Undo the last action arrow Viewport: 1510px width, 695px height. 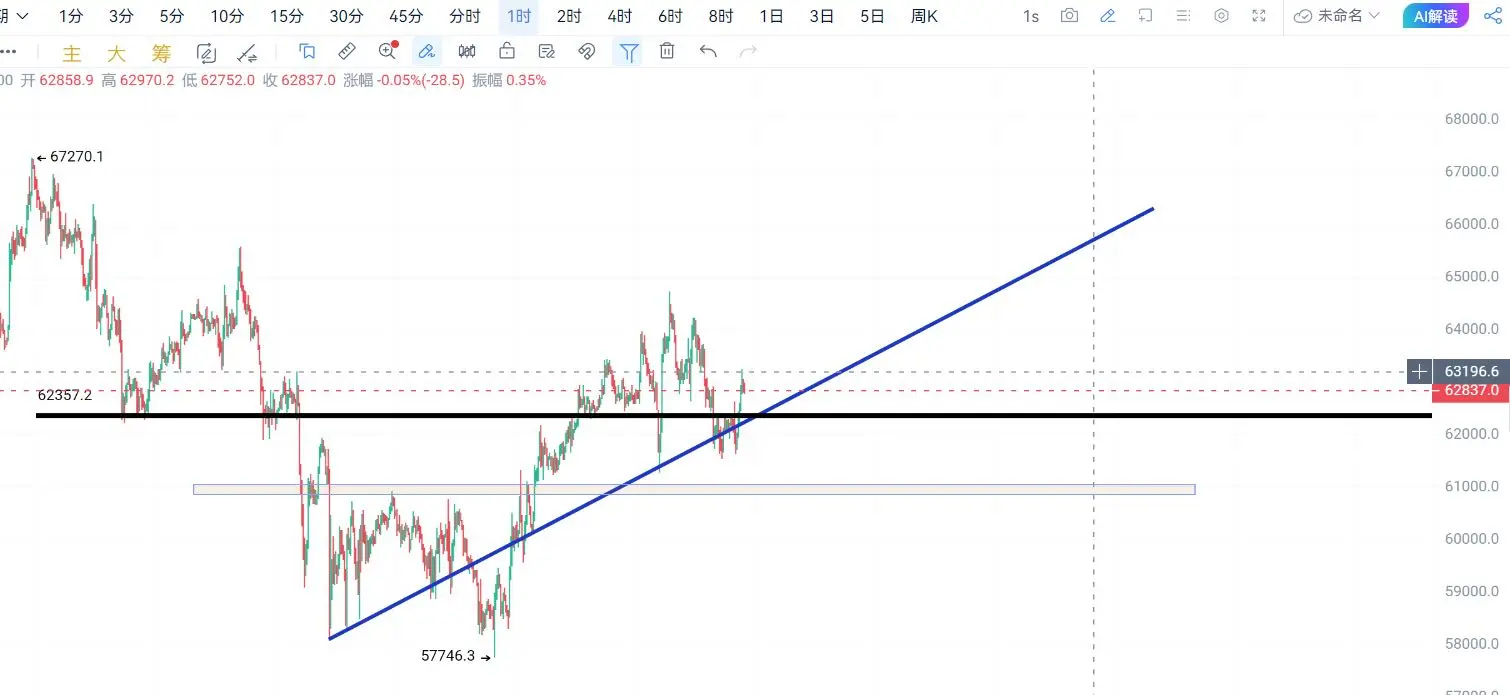coord(708,52)
